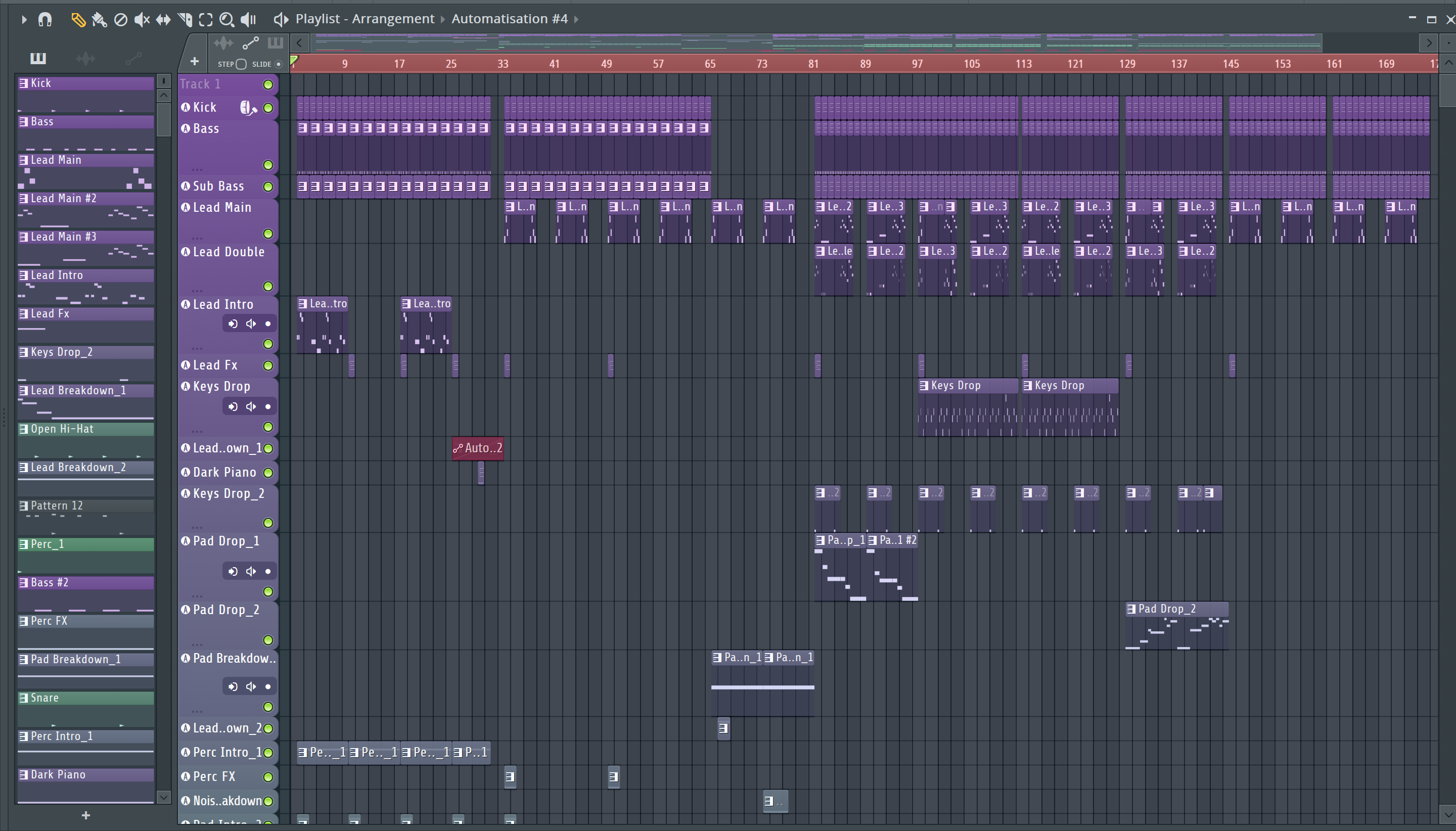Image resolution: width=1456 pixels, height=831 pixels.
Task: Select the Playback speaker tool
Action: click(x=248, y=19)
